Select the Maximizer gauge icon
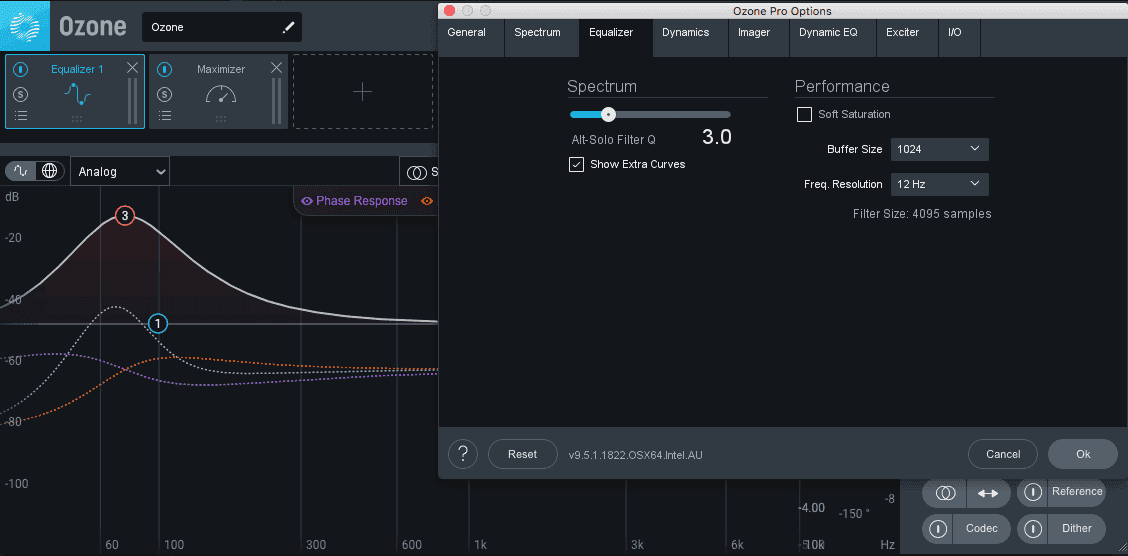 click(x=221, y=94)
